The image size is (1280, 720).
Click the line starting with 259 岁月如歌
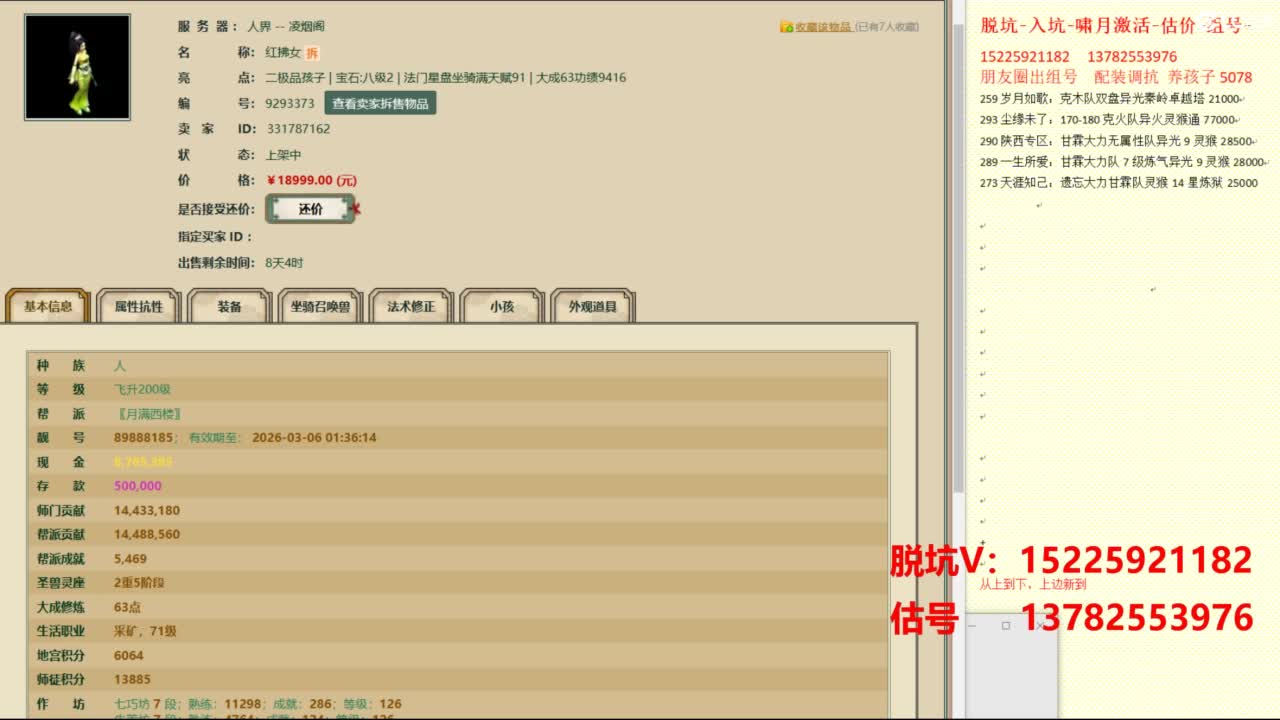coord(1110,99)
